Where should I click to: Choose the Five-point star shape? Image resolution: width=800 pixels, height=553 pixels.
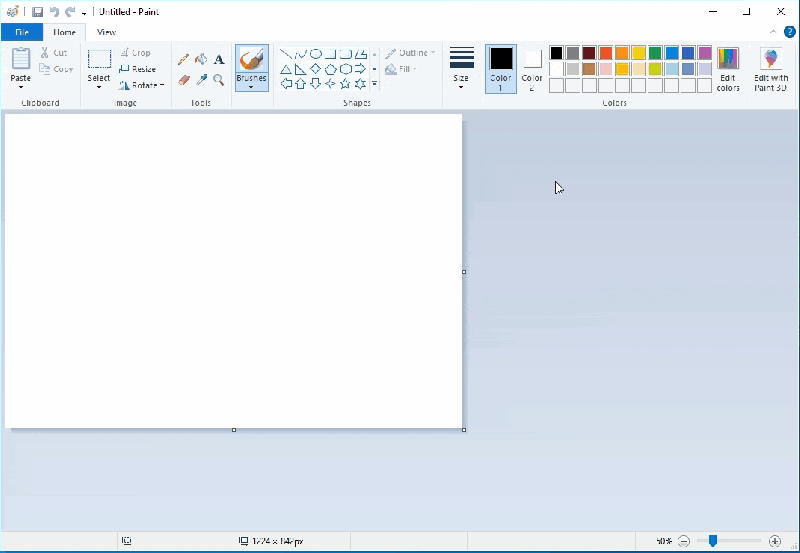[x=345, y=84]
